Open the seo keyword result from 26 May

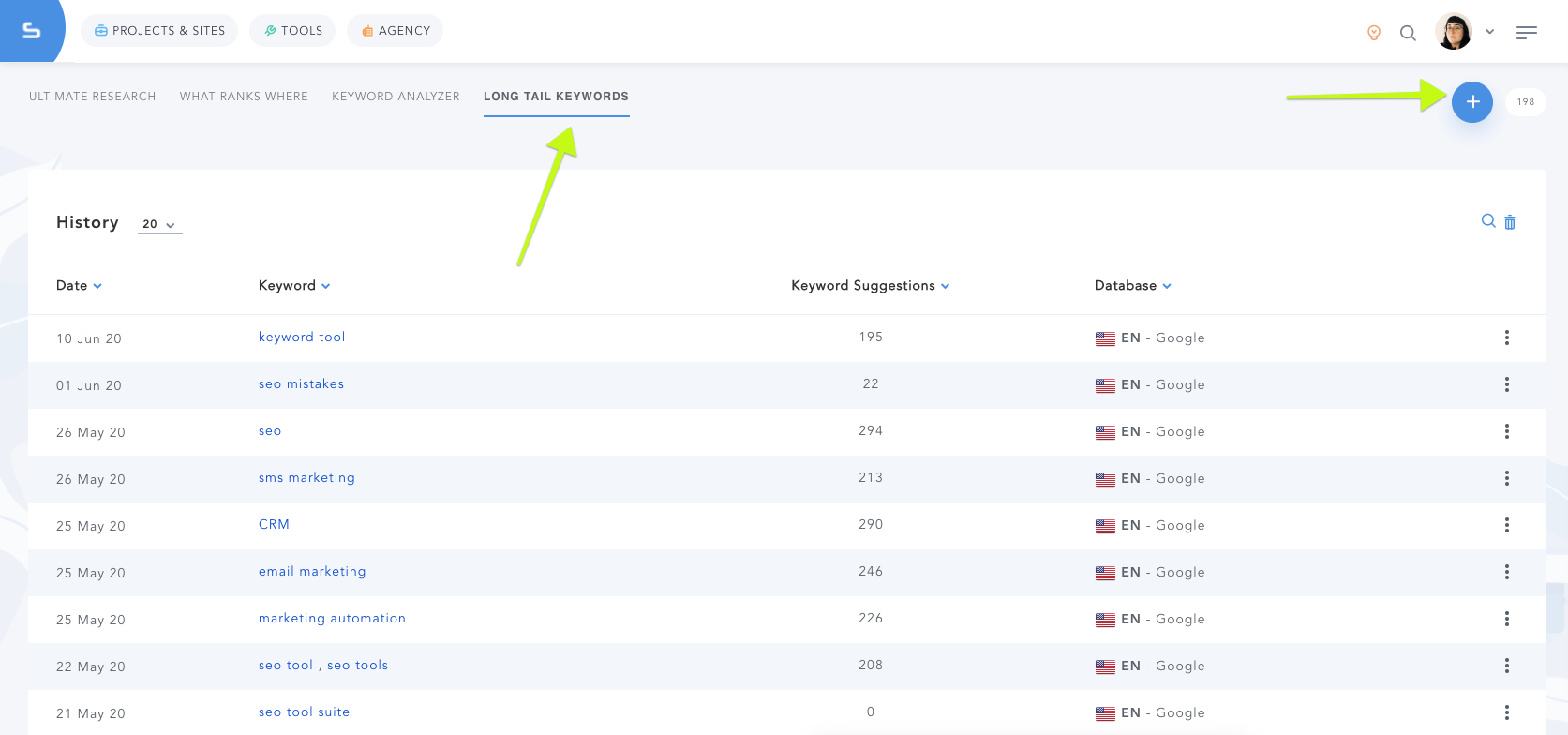click(270, 430)
